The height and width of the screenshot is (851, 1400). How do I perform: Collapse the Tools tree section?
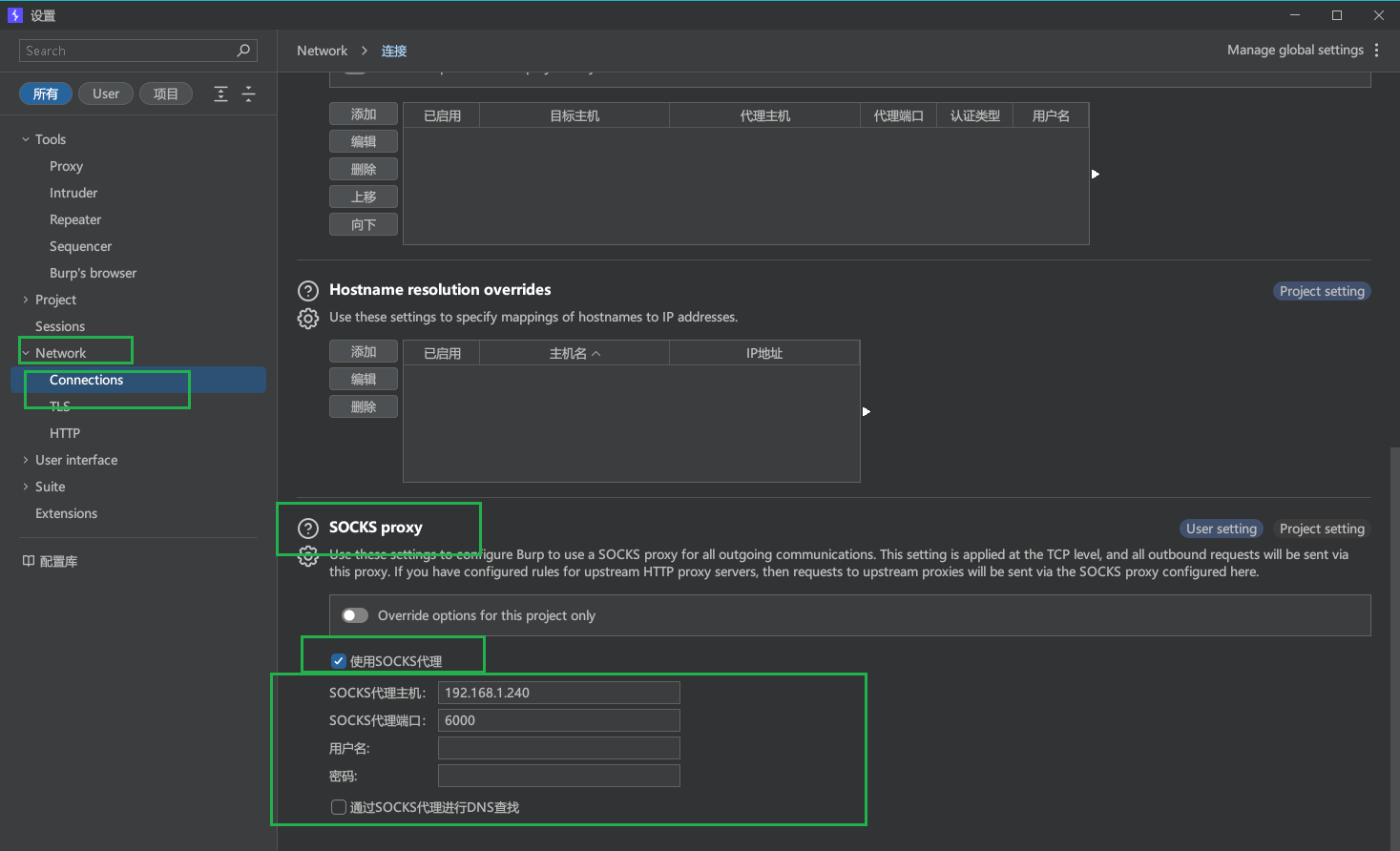(26, 139)
